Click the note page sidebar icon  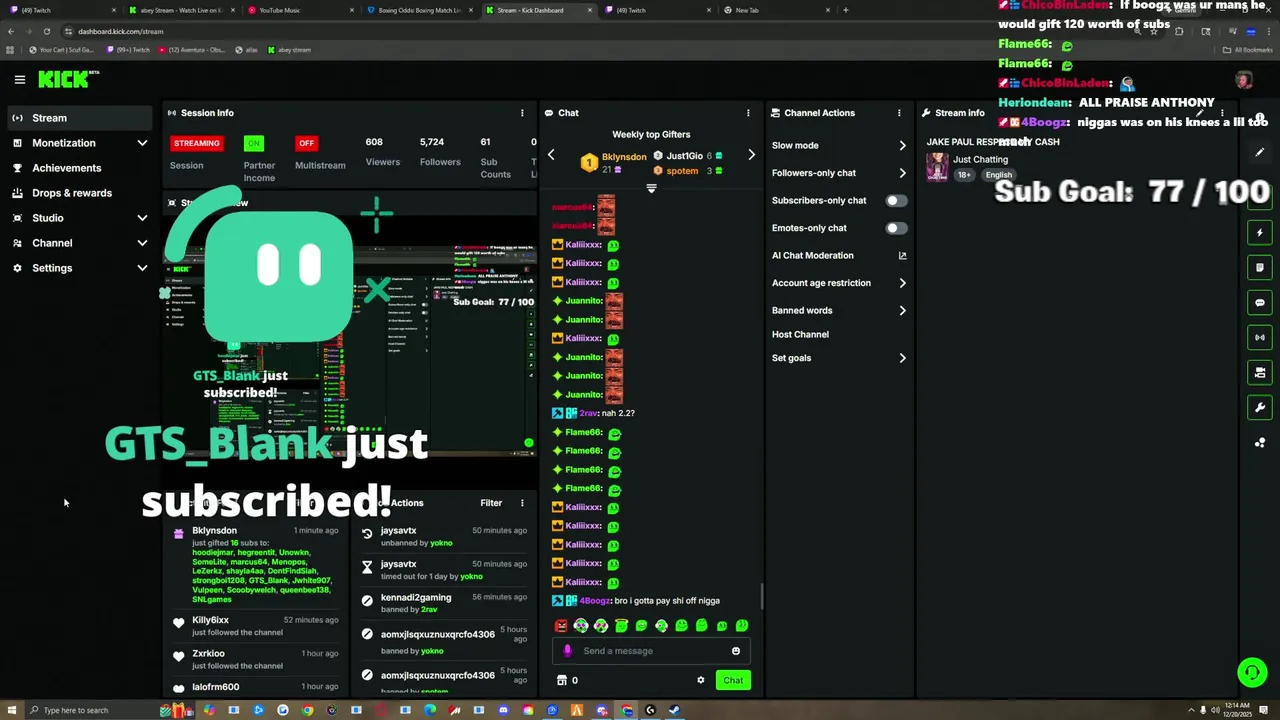[x=1260, y=267]
